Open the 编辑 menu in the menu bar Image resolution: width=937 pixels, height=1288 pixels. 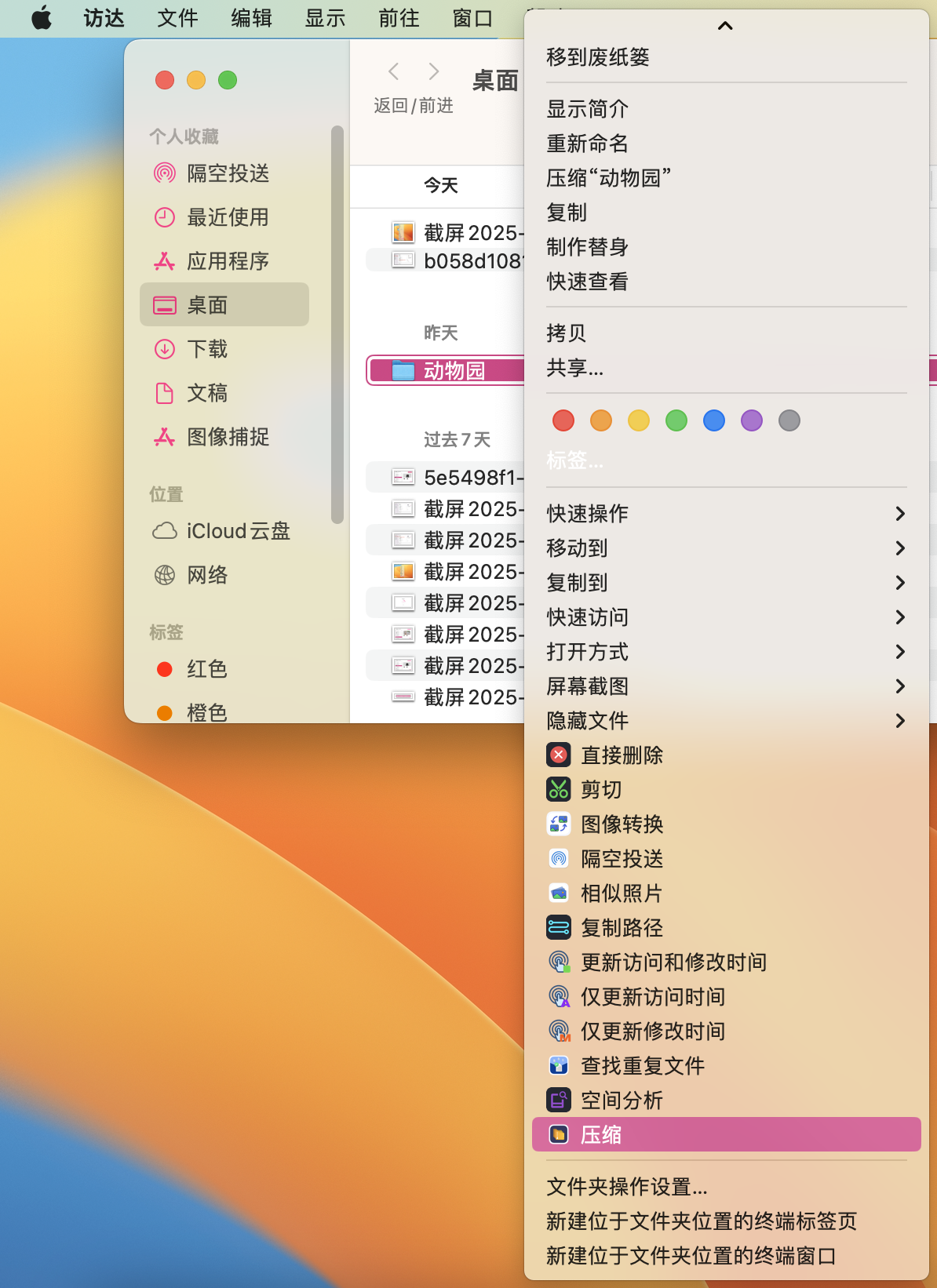(251, 18)
